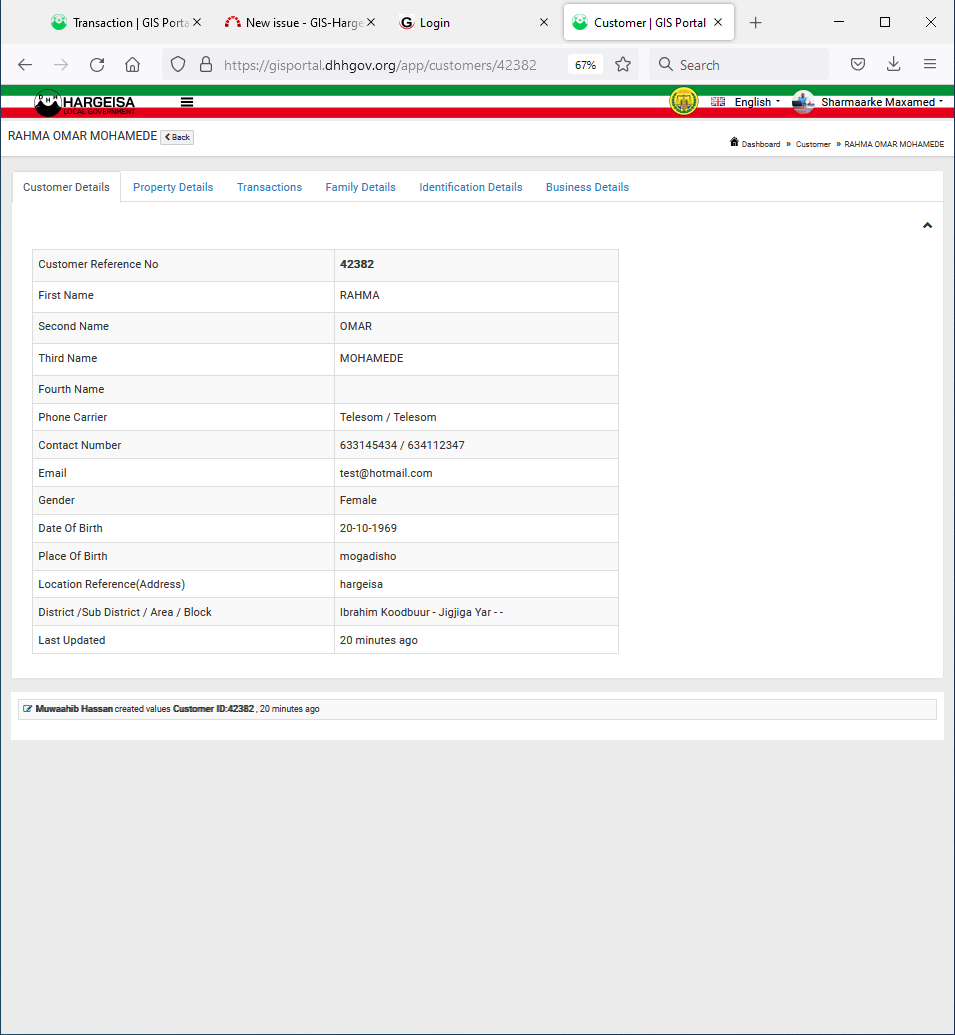
Task: Minimize the browser window
Action: (839, 22)
